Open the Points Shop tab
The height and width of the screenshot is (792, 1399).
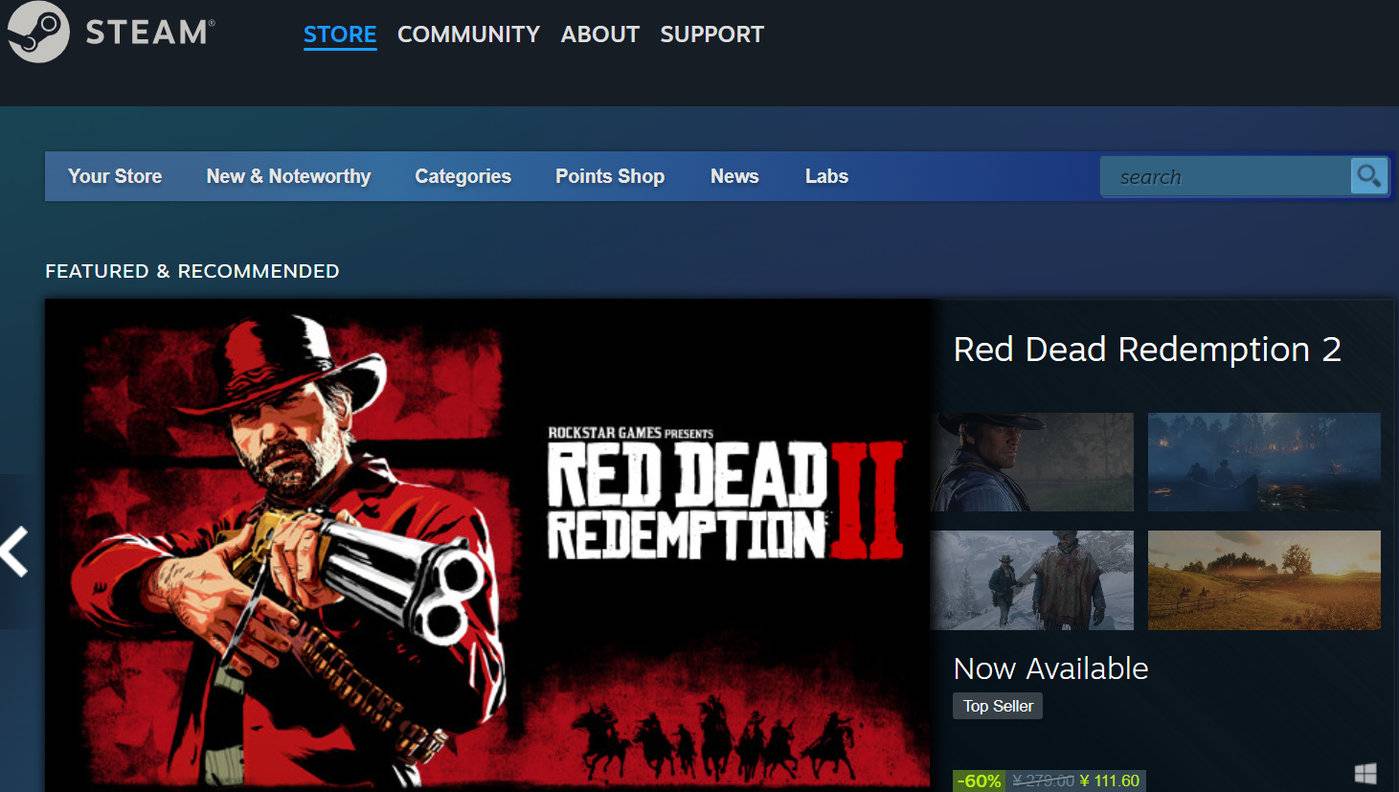click(x=610, y=176)
